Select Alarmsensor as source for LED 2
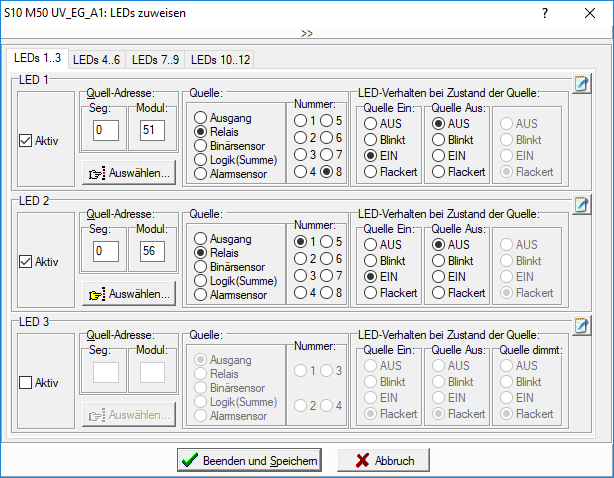This screenshot has height=478, width=614. 201,293
